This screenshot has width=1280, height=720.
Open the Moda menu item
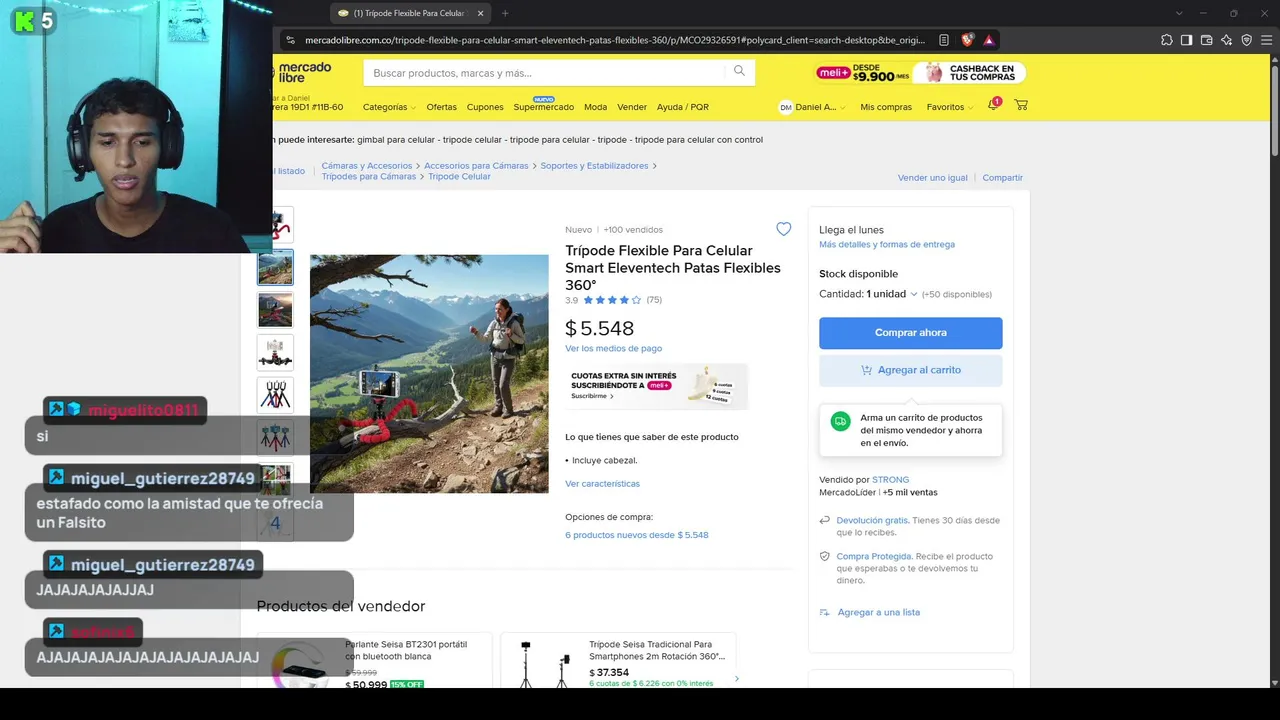(x=595, y=107)
